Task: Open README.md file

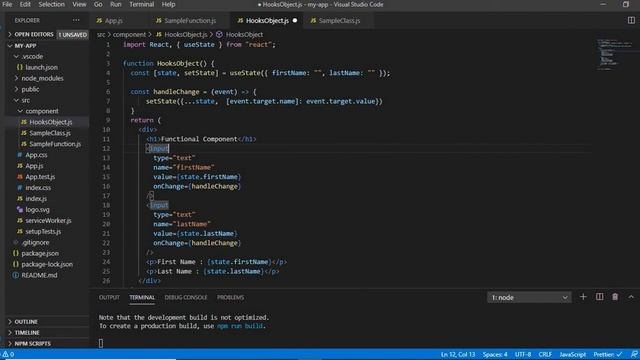Action: (x=39, y=276)
